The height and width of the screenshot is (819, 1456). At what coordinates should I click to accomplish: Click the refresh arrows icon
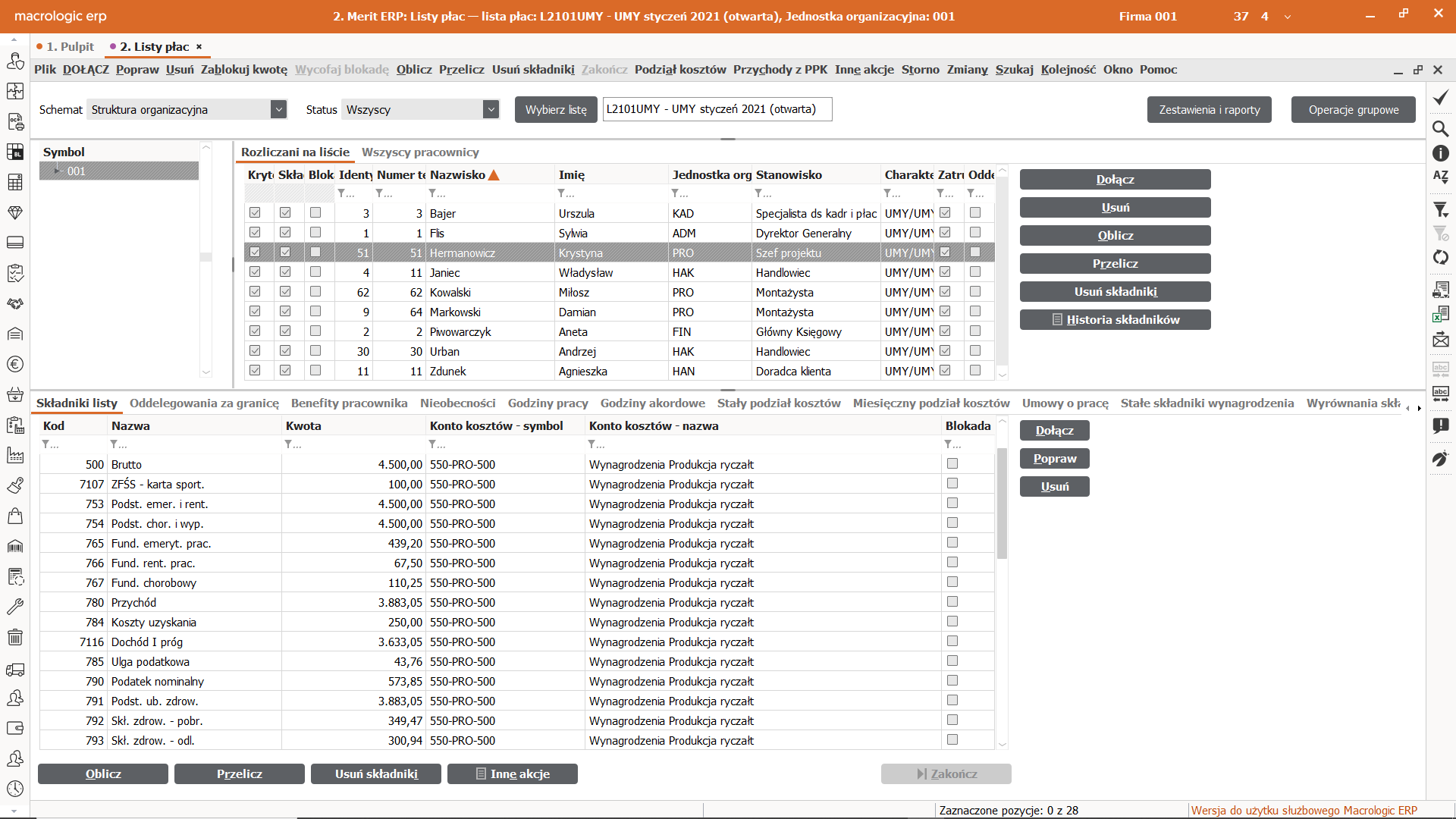(x=1440, y=258)
